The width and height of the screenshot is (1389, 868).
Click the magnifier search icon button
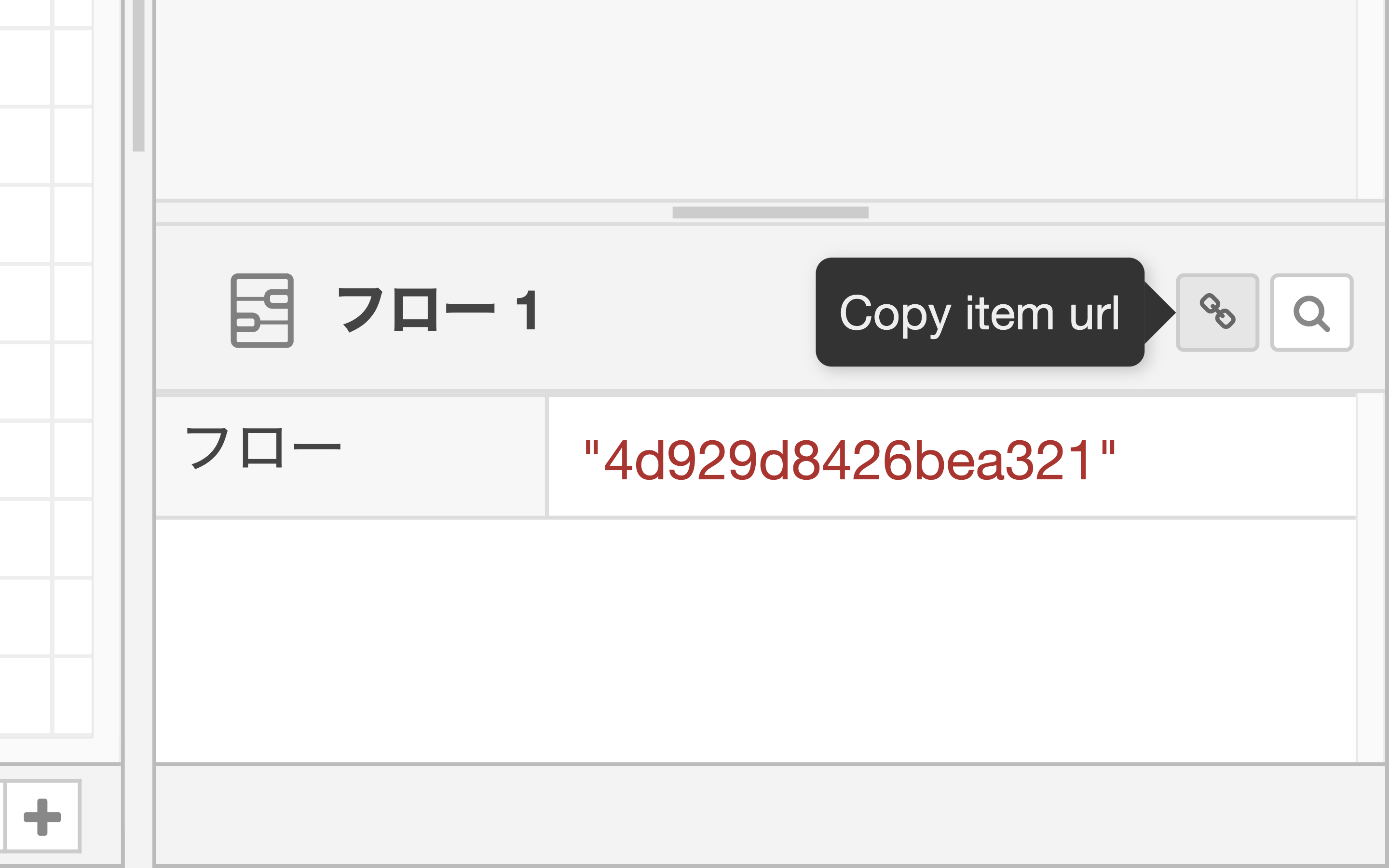(1311, 312)
